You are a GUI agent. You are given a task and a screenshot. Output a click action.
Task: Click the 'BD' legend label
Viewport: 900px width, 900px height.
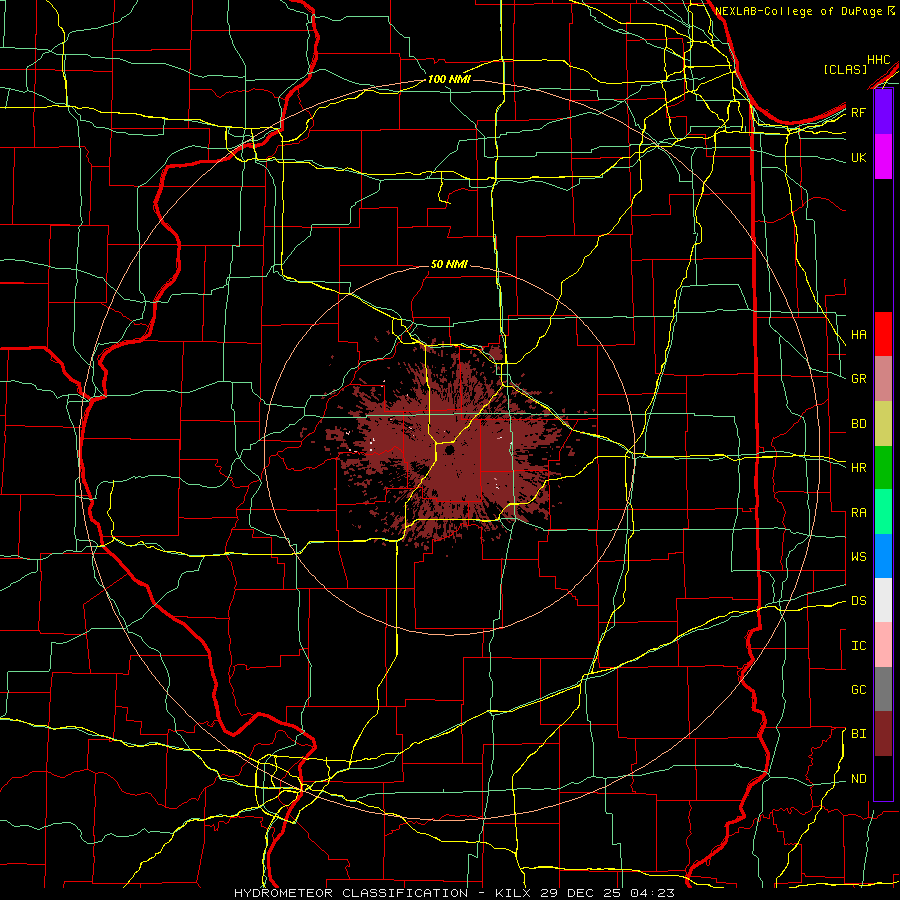tap(859, 424)
